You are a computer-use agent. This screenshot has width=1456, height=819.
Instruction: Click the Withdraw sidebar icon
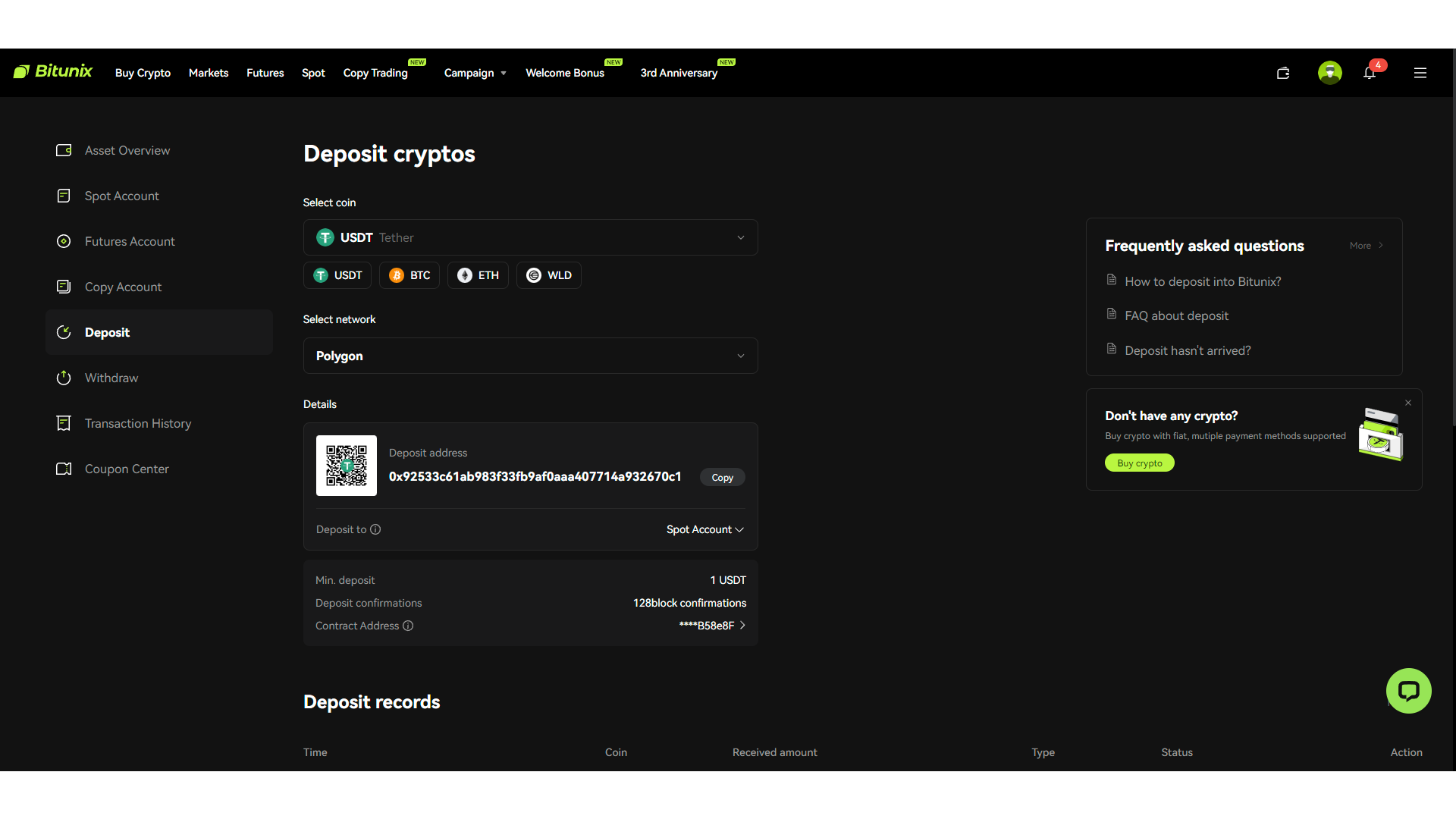pos(64,378)
